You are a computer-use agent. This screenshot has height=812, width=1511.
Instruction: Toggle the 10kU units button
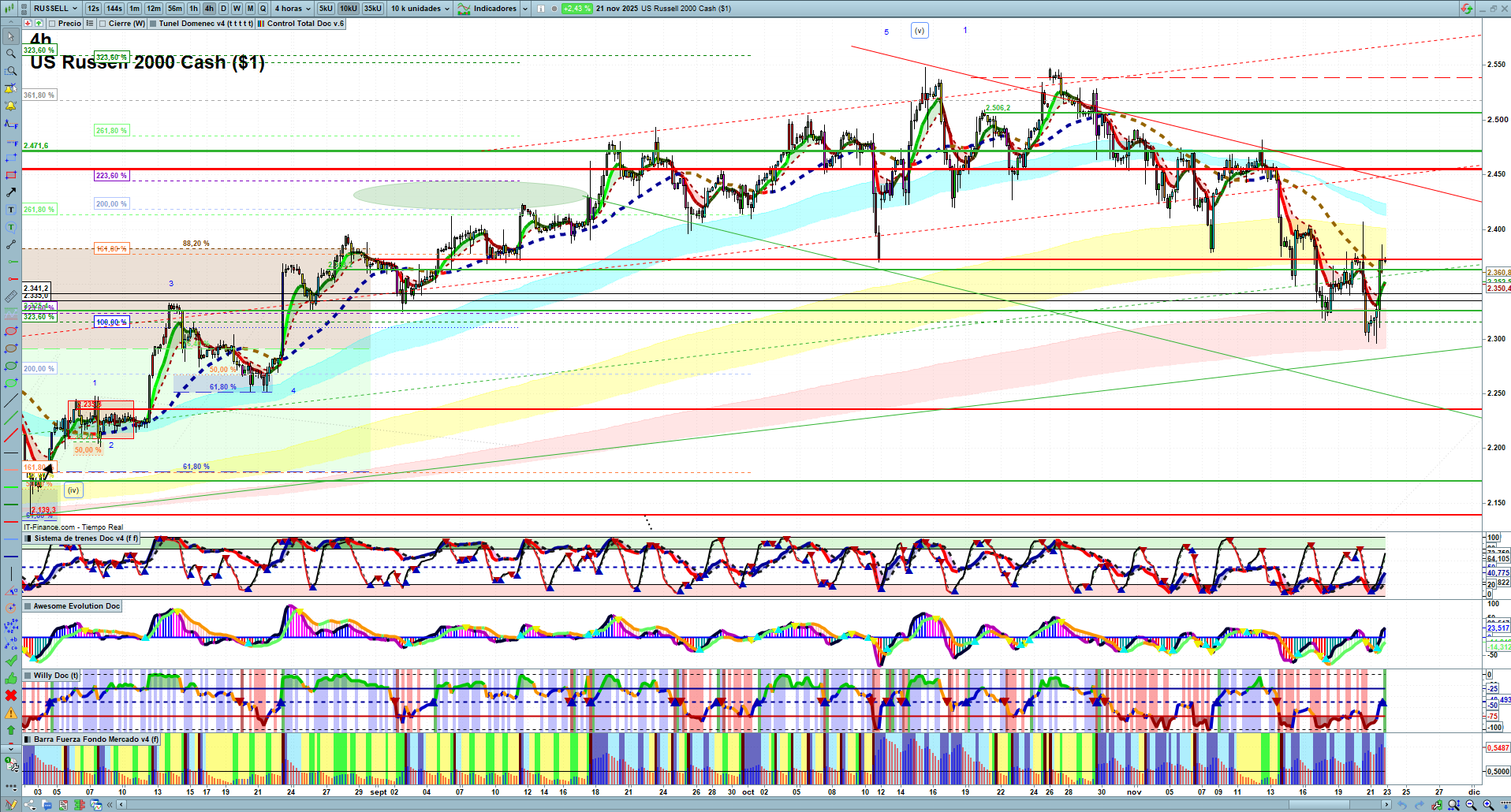tap(349, 9)
